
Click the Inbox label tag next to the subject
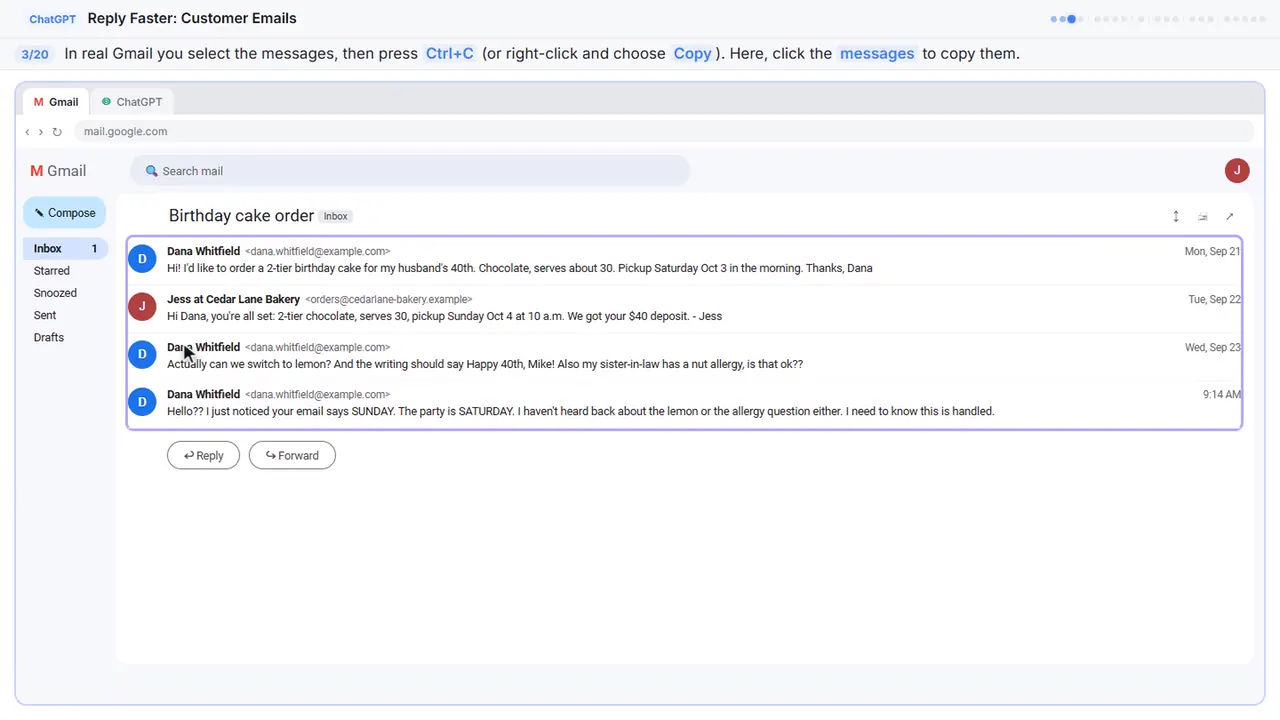pos(336,216)
